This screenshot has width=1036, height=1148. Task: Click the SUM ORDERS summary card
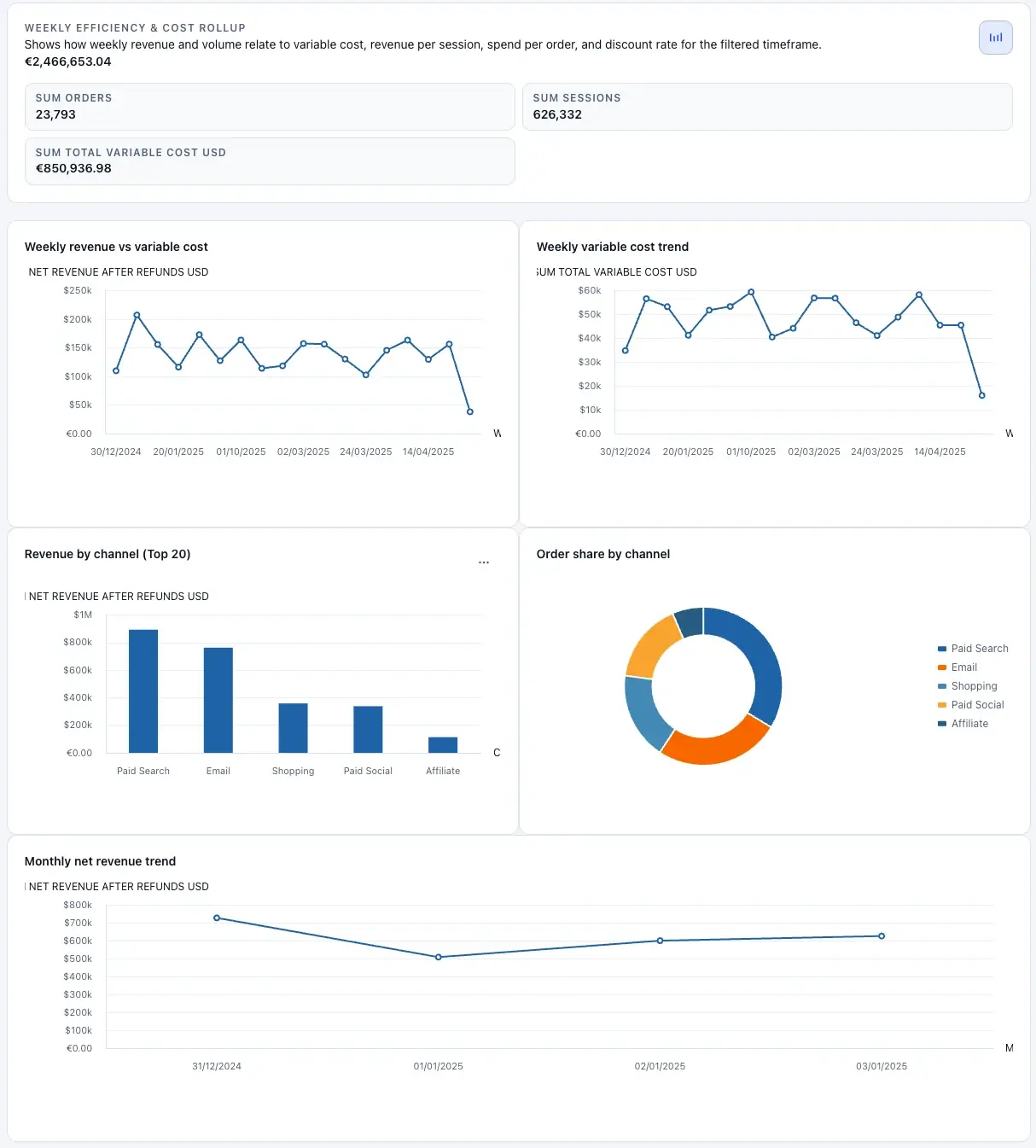pyautogui.click(x=270, y=106)
